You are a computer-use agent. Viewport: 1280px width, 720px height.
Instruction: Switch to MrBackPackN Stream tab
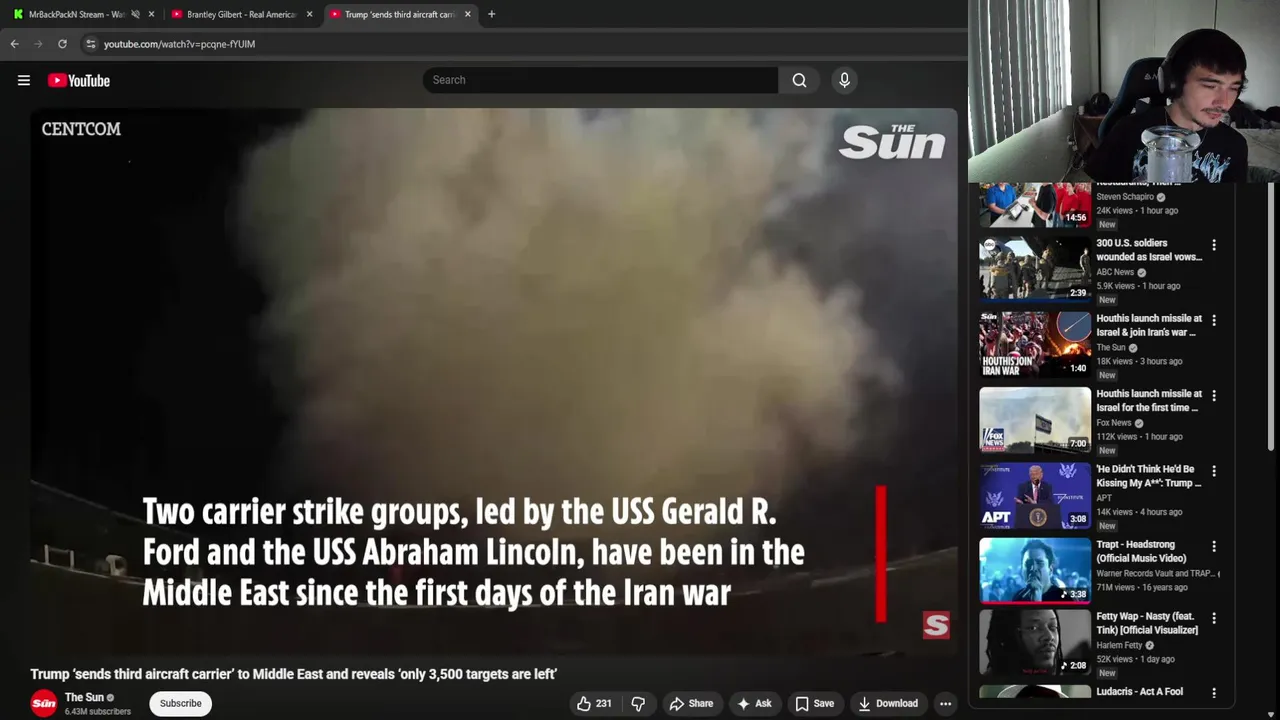(x=76, y=14)
